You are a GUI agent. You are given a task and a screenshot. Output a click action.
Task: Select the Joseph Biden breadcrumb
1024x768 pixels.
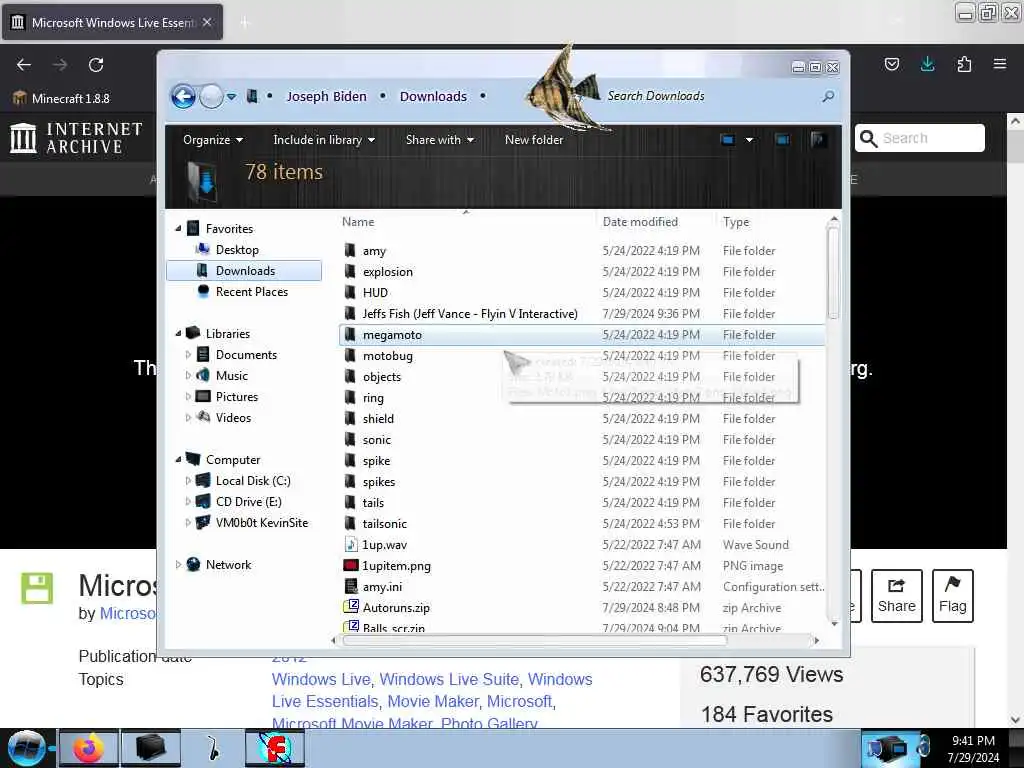[x=327, y=96]
